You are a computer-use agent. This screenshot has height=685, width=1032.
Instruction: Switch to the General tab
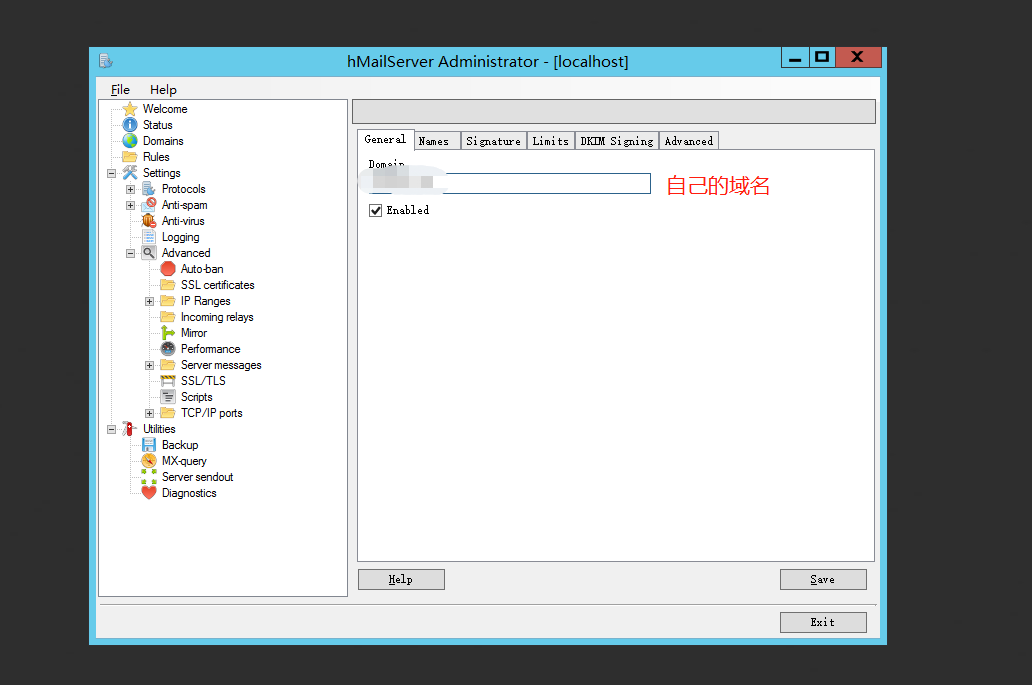(x=386, y=140)
